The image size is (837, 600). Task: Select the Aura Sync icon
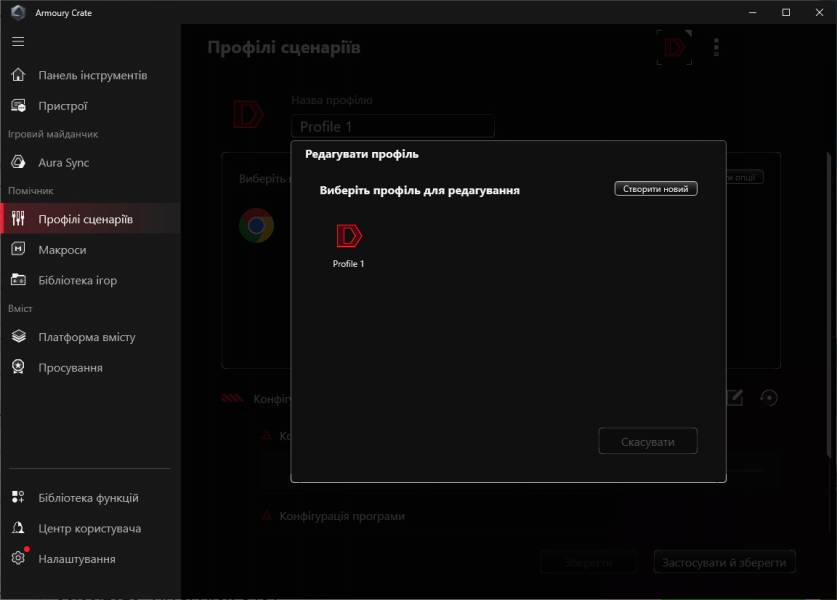pos(18,162)
